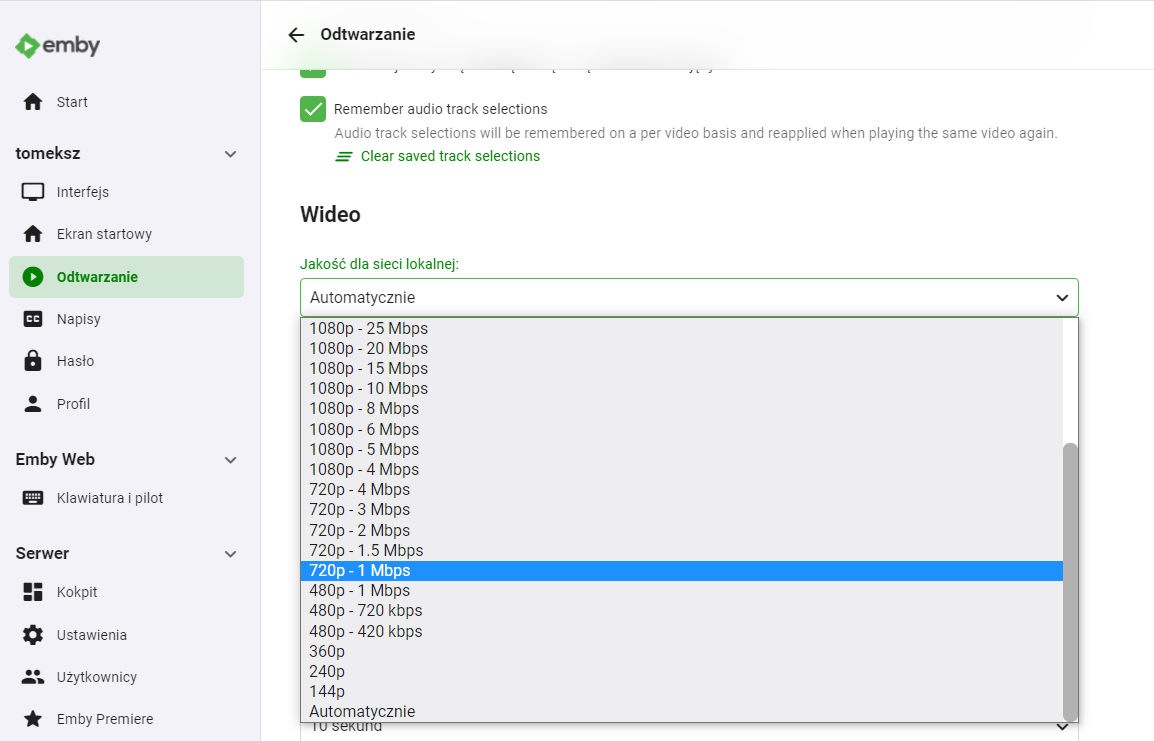The image size is (1154, 741).
Task: Click the Hasło lock icon
Action: click(x=33, y=360)
